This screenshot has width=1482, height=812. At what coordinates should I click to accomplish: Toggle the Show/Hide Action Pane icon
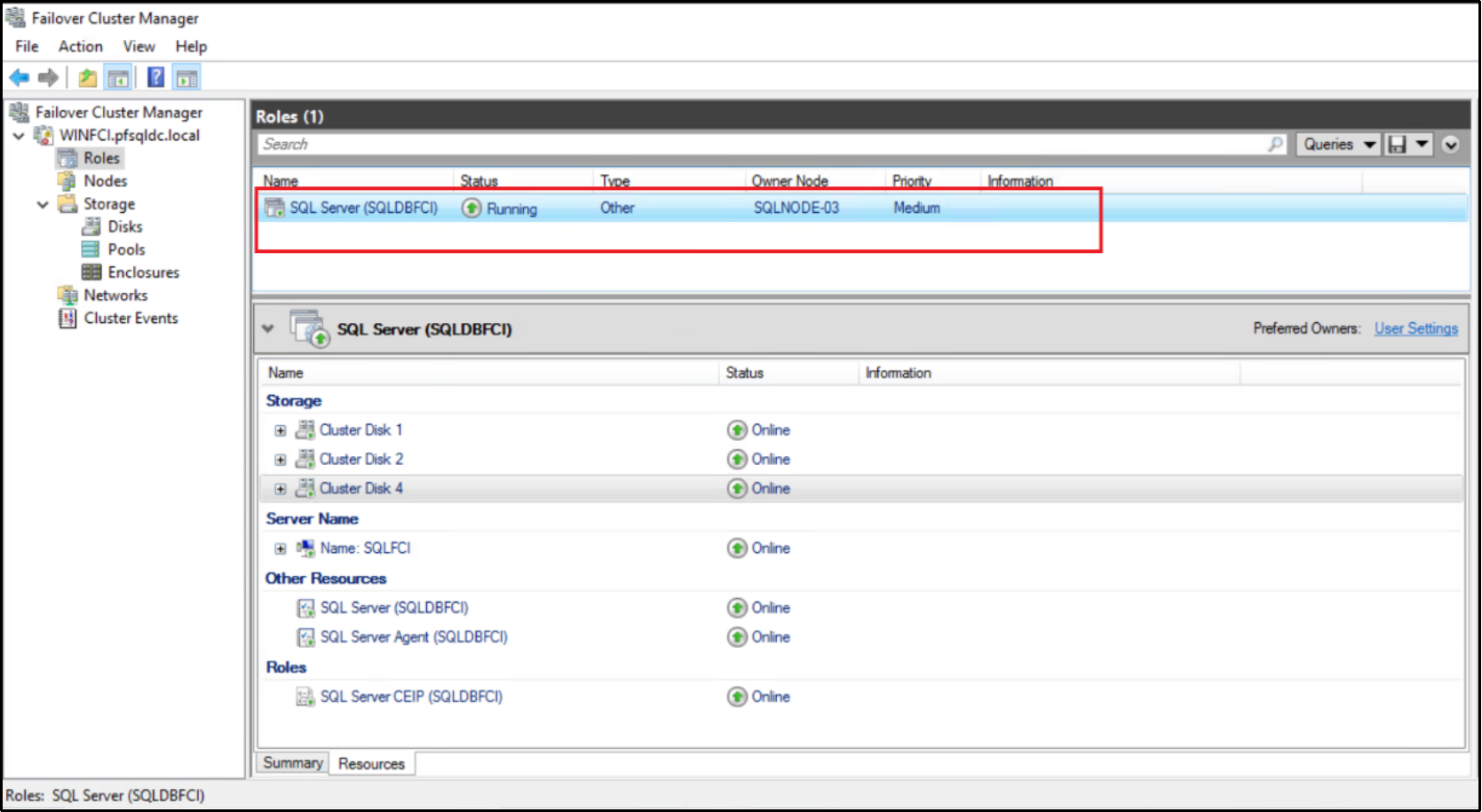[x=186, y=78]
